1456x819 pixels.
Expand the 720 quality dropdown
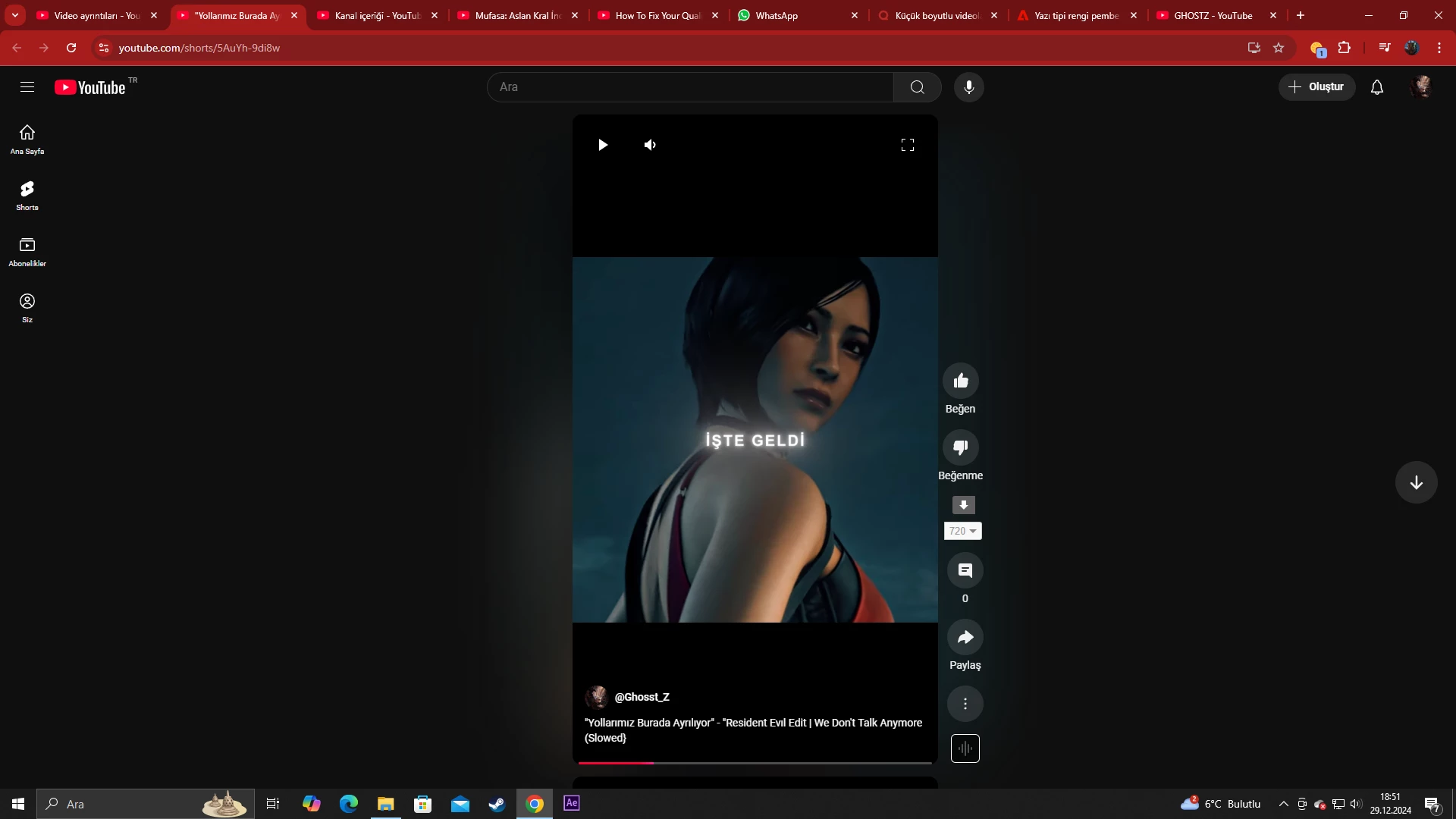pos(963,531)
